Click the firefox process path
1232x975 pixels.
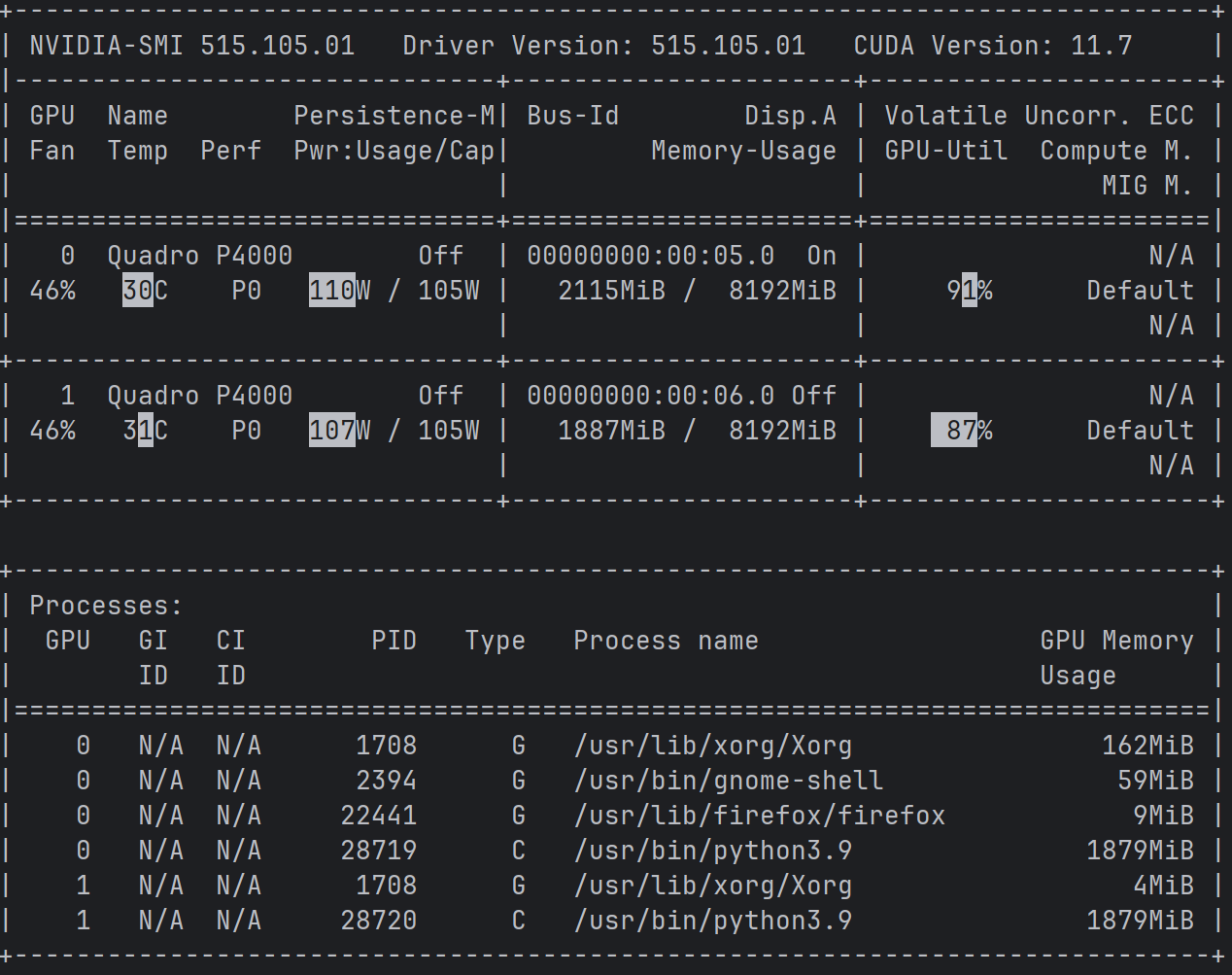[x=759, y=816]
